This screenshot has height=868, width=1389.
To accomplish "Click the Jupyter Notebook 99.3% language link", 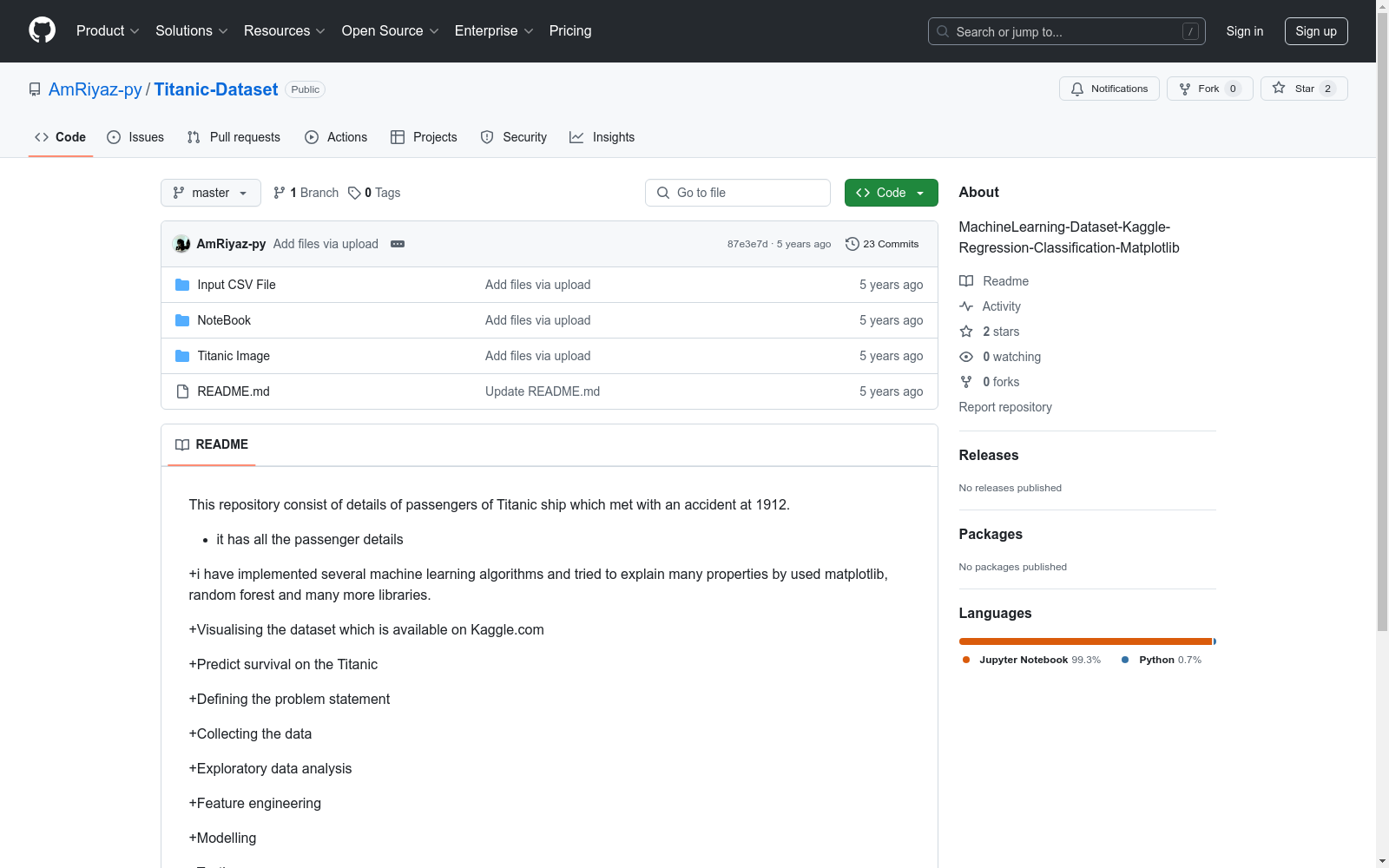I will click(x=1031, y=660).
